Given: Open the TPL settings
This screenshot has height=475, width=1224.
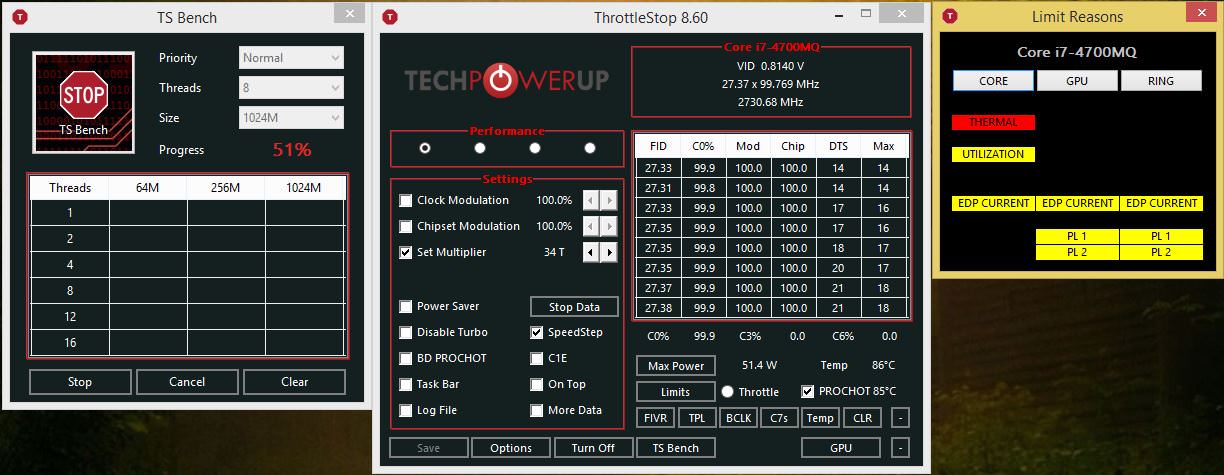Looking at the screenshot, I should [x=697, y=418].
